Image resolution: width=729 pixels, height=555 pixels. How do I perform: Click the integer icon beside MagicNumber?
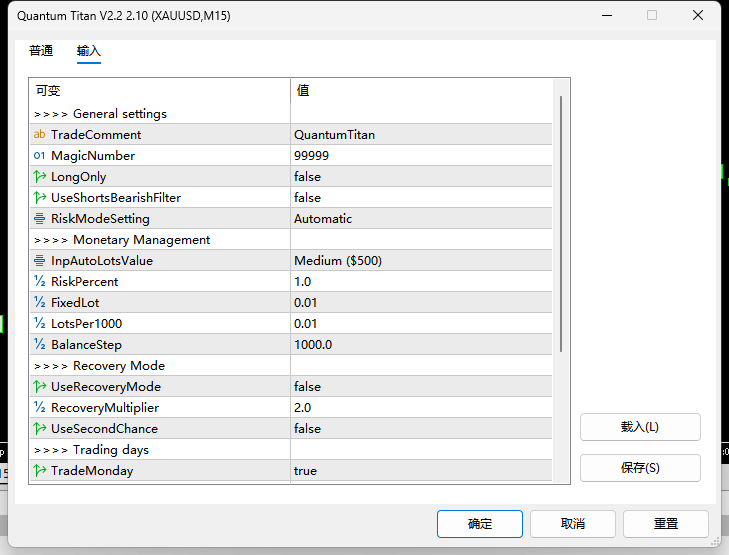tap(40, 155)
